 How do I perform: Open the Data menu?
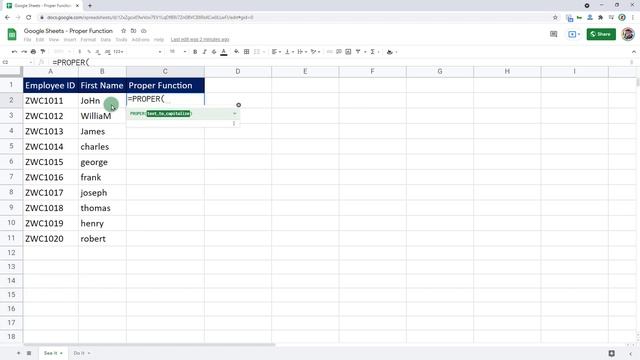106,40
